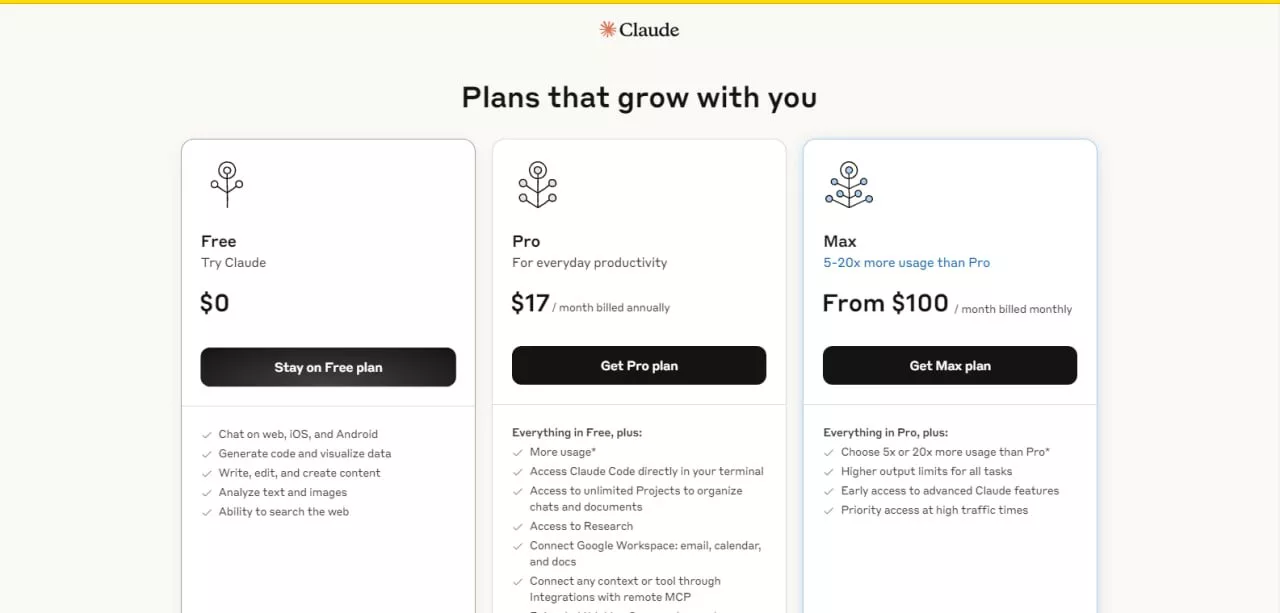This screenshot has width=1280, height=613.
Task: Click Early access to advanced Claude features
Action: (x=950, y=491)
